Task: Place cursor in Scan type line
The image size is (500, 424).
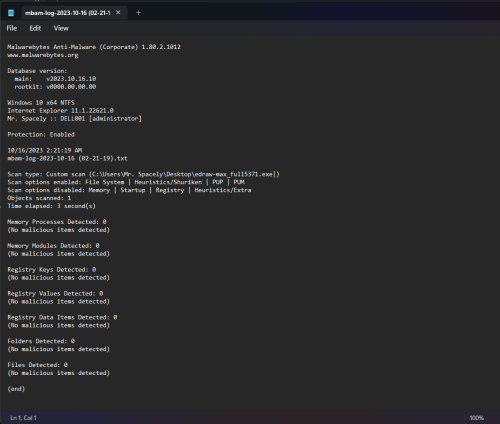Action: pyautogui.click(x=143, y=174)
